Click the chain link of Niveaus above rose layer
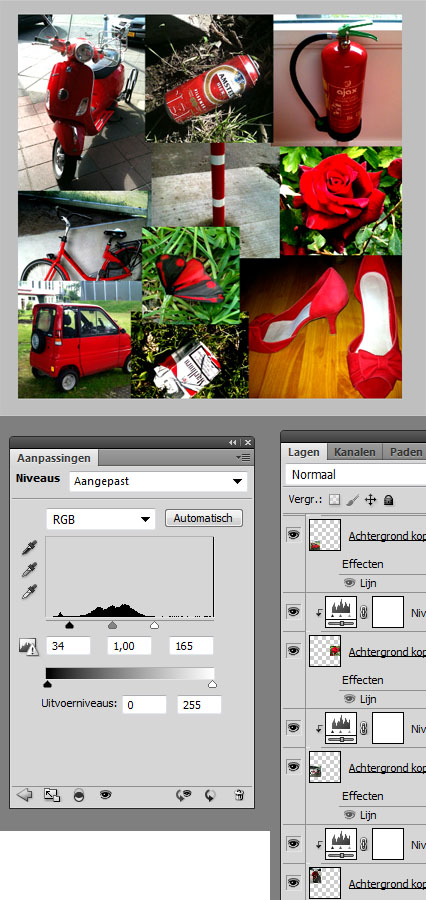 (x=363, y=612)
